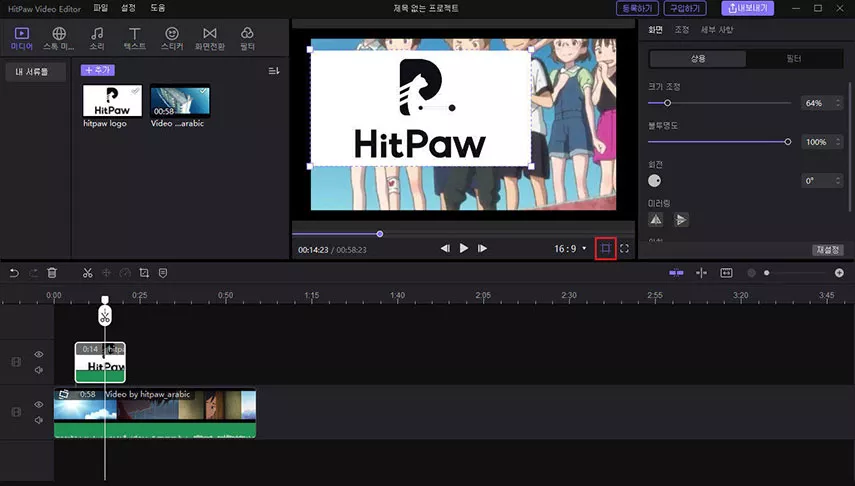The height and width of the screenshot is (486, 855).
Task: Click the timeline zoom slider
Action: [796, 273]
